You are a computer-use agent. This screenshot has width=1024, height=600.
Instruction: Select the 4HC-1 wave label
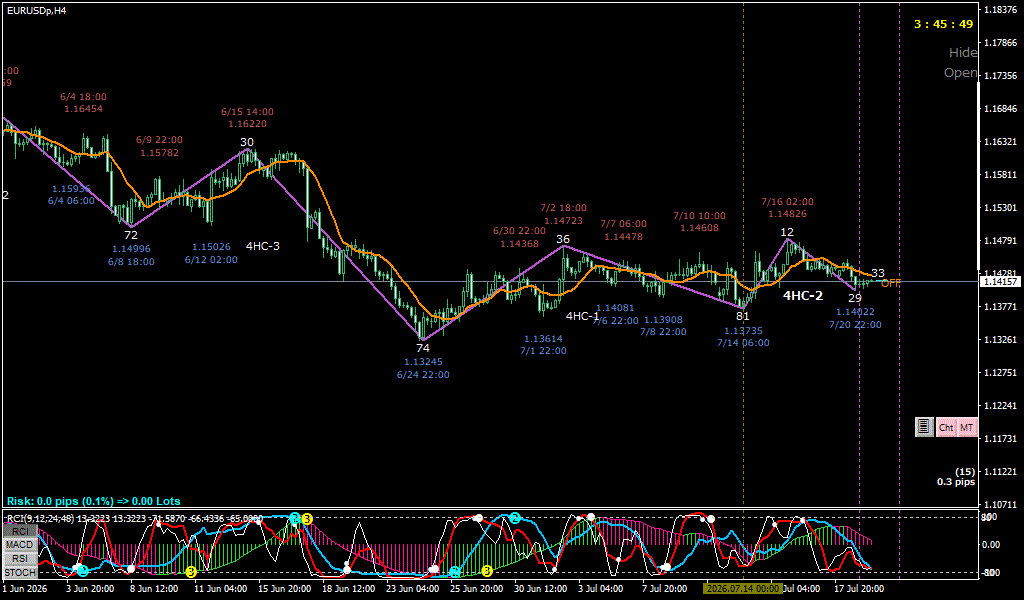click(583, 316)
